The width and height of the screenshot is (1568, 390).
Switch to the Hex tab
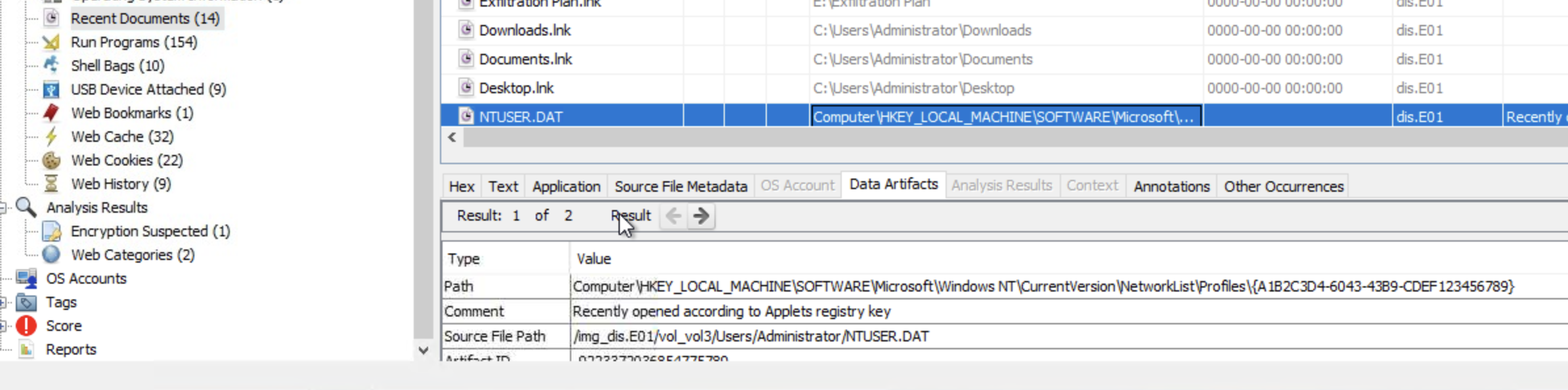click(461, 186)
